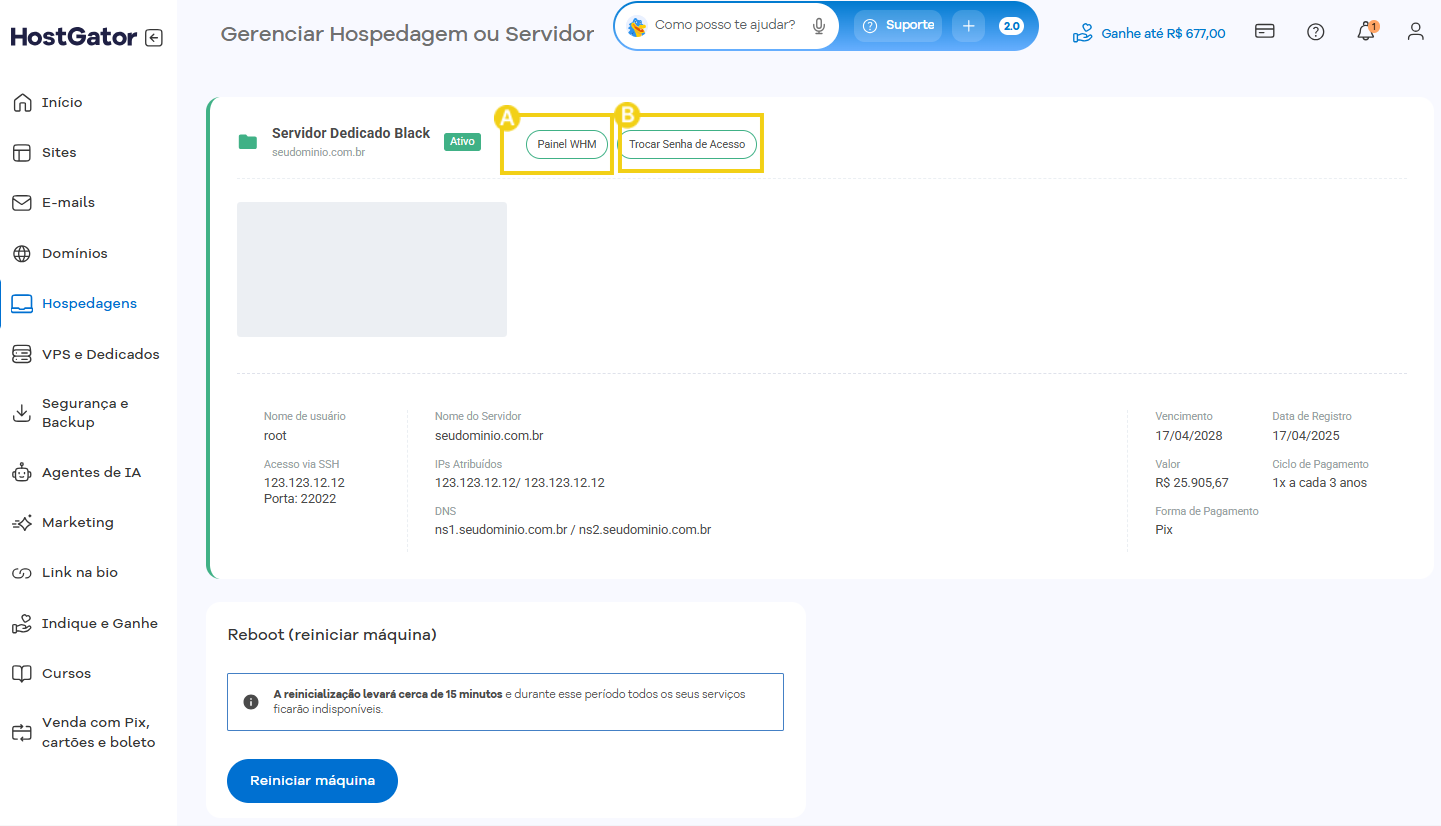Open Cursos in the sidebar
1441x826 pixels.
pos(66,673)
